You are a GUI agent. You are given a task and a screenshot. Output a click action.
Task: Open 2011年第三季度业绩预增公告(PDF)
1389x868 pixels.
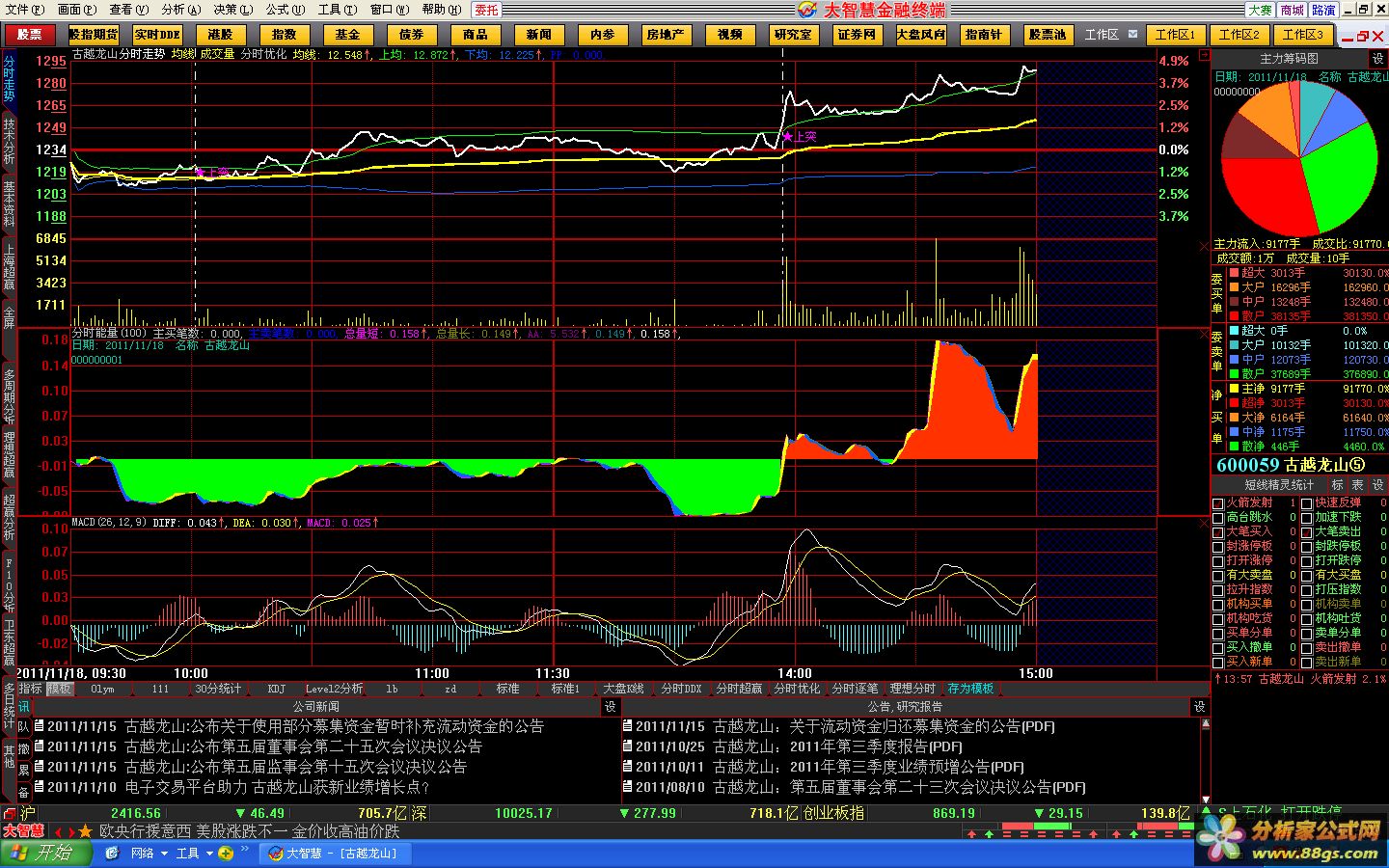click(x=907, y=767)
